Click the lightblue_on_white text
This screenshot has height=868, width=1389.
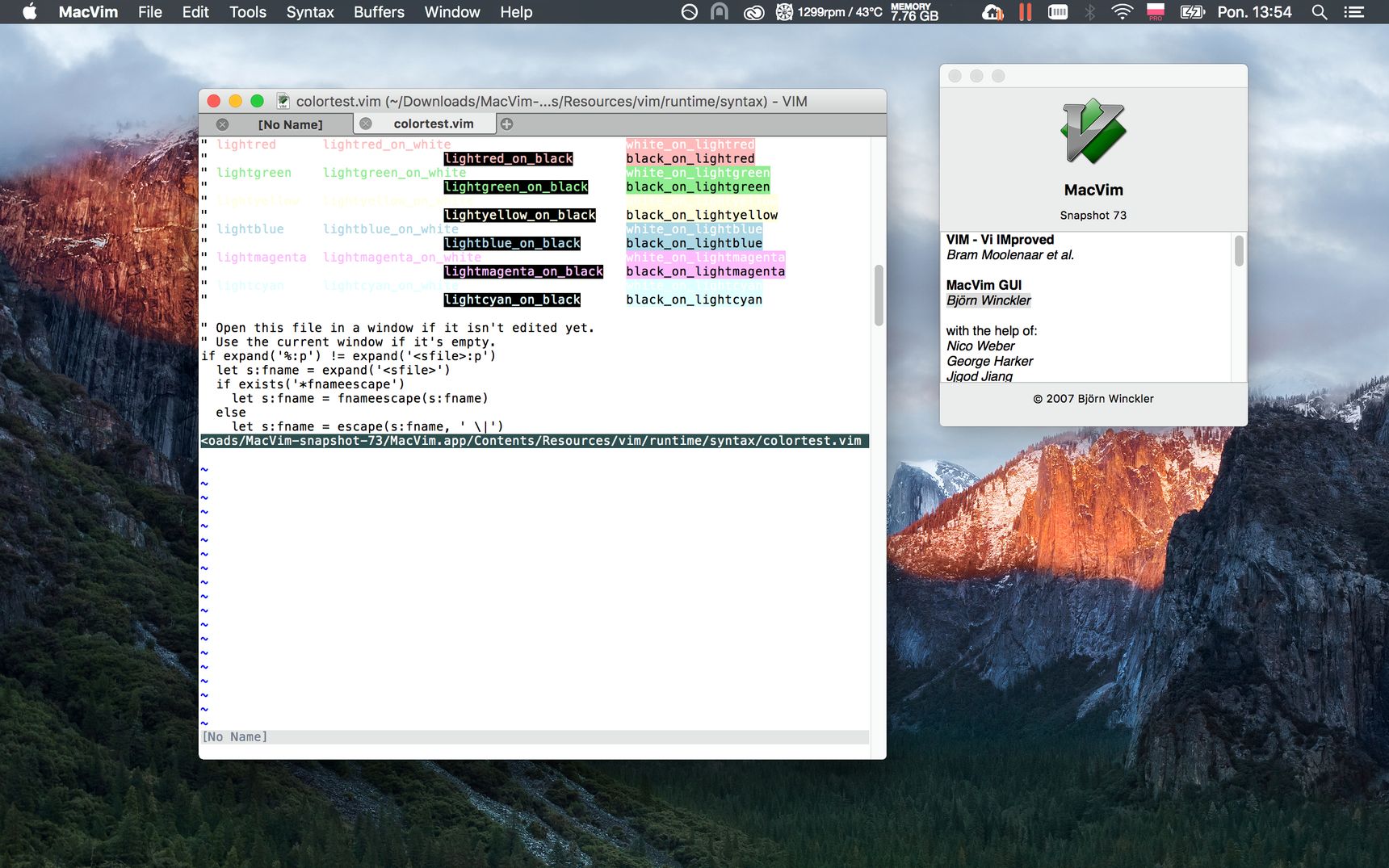point(391,229)
